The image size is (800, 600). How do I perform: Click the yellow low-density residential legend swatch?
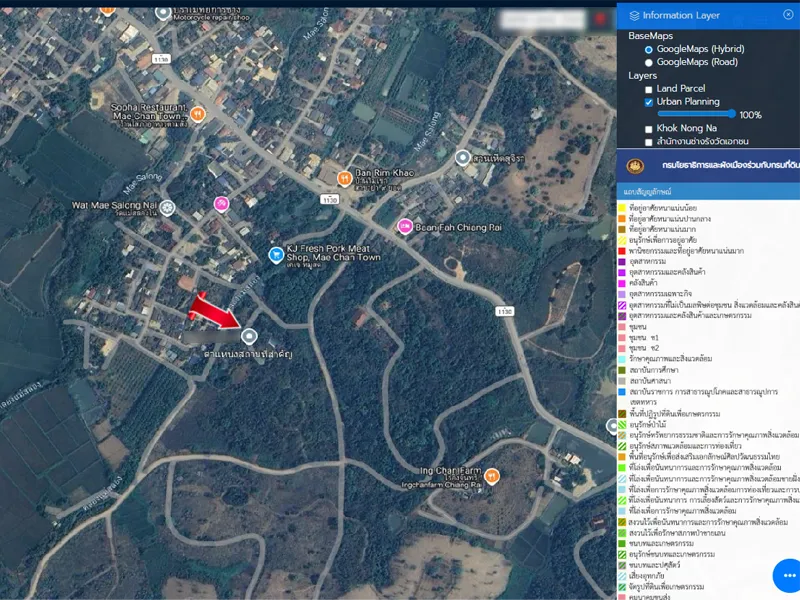pyautogui.click(x=622, y=207)
